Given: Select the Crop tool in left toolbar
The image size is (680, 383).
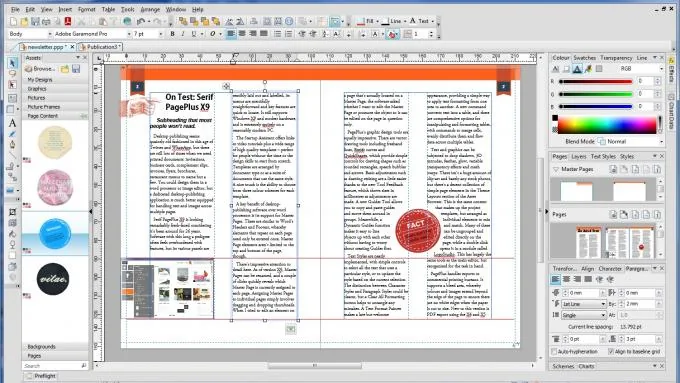Looking at the screenshot, I should pos(12,212).
